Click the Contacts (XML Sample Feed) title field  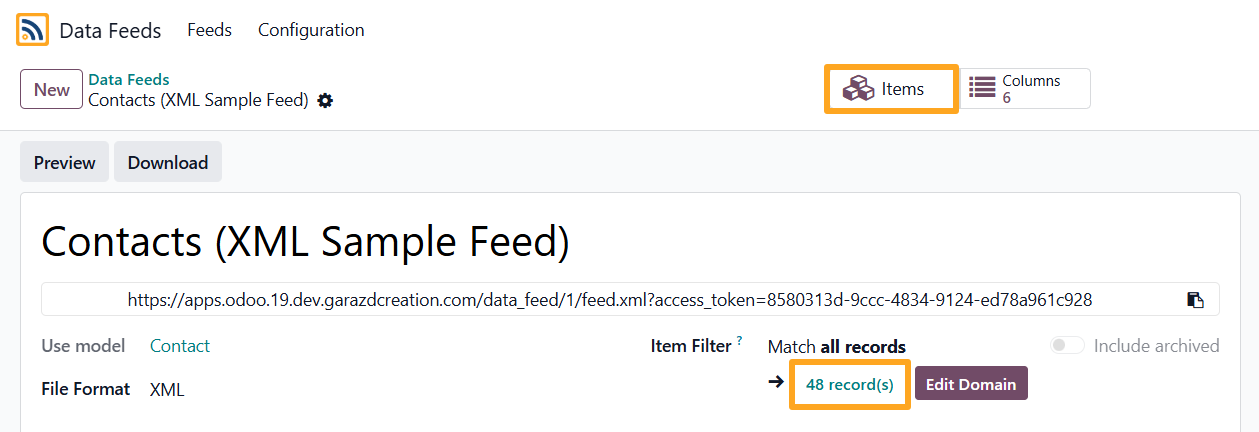point(305,243)
